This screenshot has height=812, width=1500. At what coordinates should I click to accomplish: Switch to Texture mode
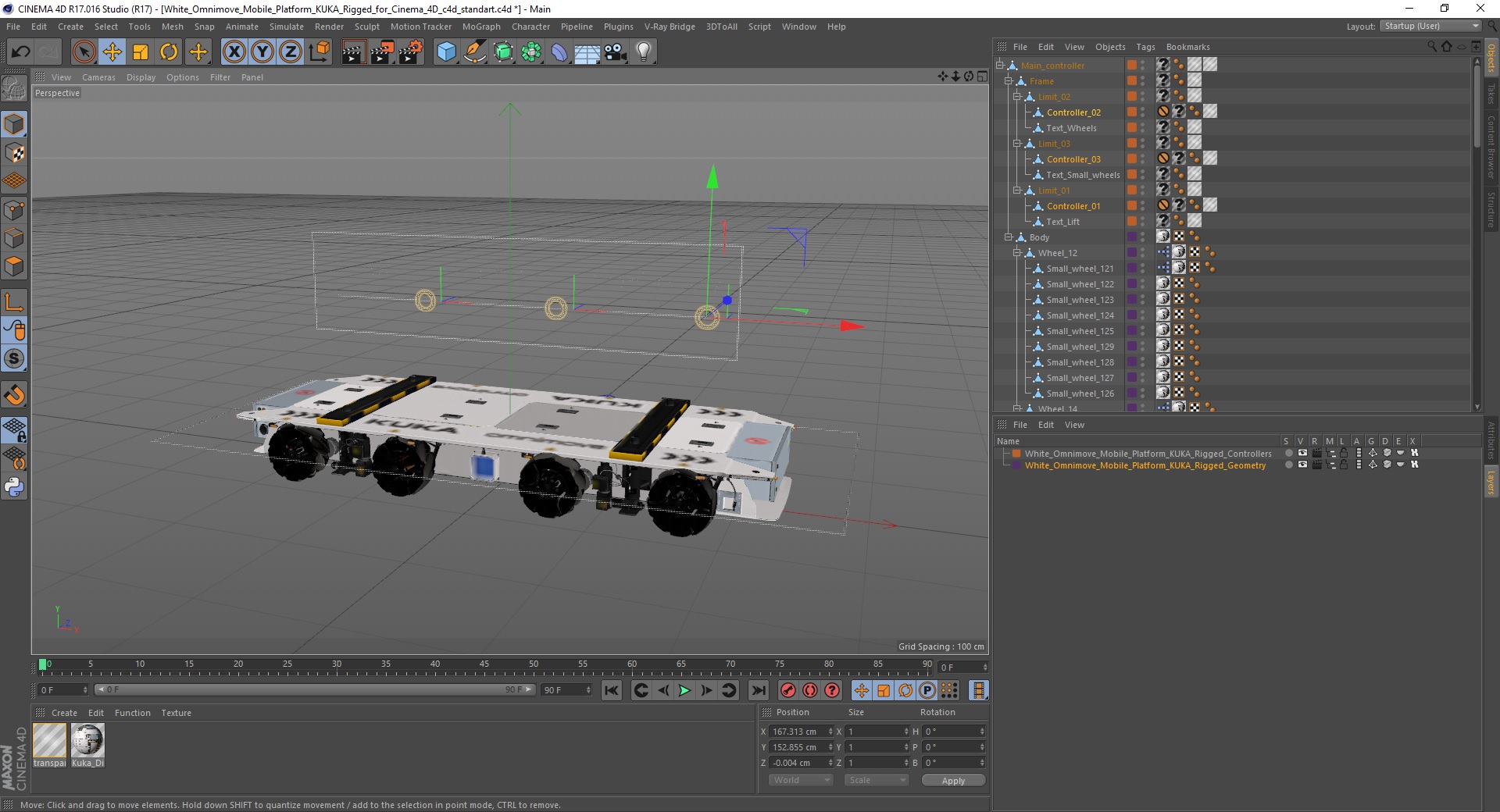(14, 153)
